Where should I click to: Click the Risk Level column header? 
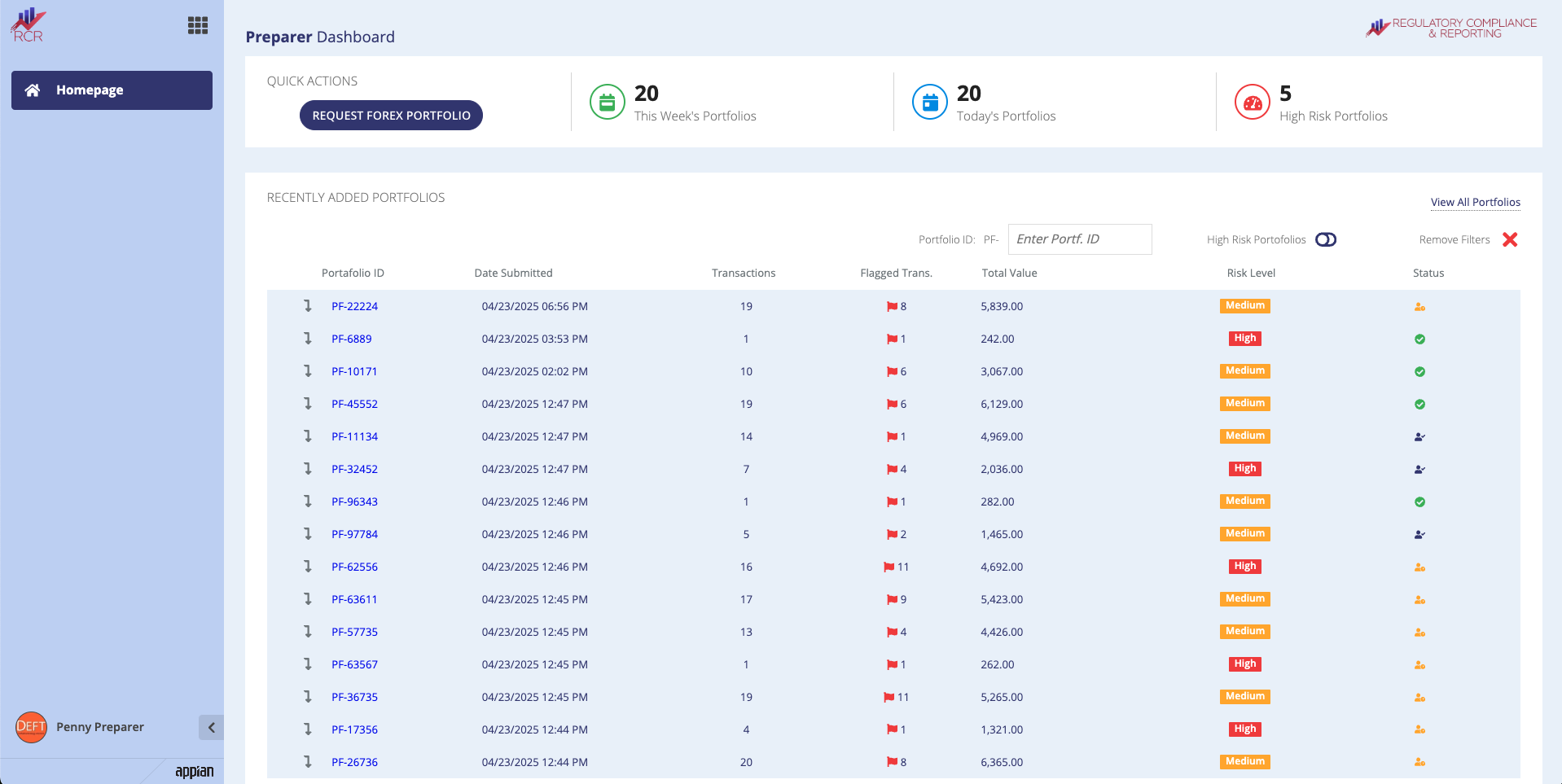[x=1251, y=274]
